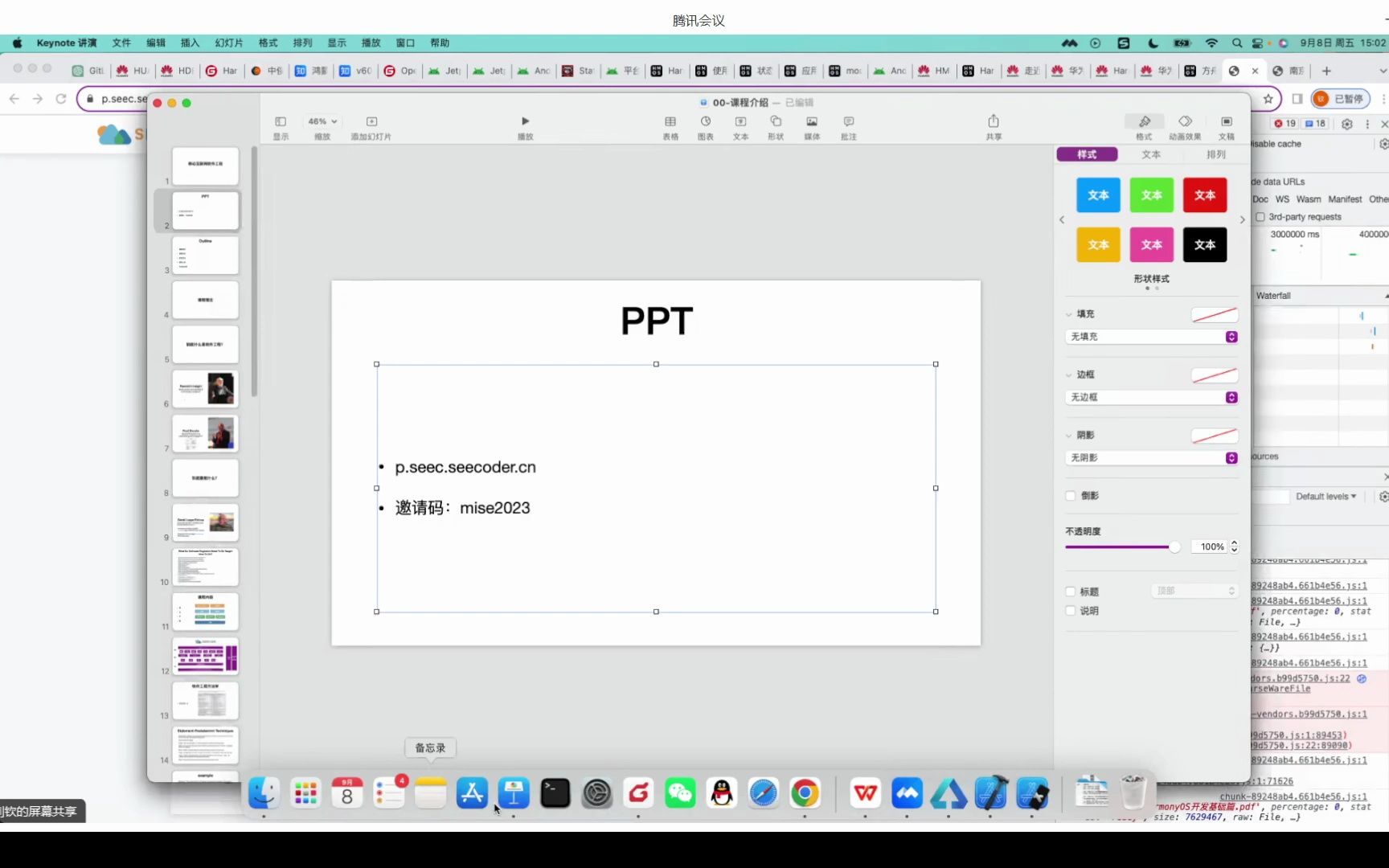Apply the blue 文本 shape style
The image size is (1389, 868).
click(1098, 195)
